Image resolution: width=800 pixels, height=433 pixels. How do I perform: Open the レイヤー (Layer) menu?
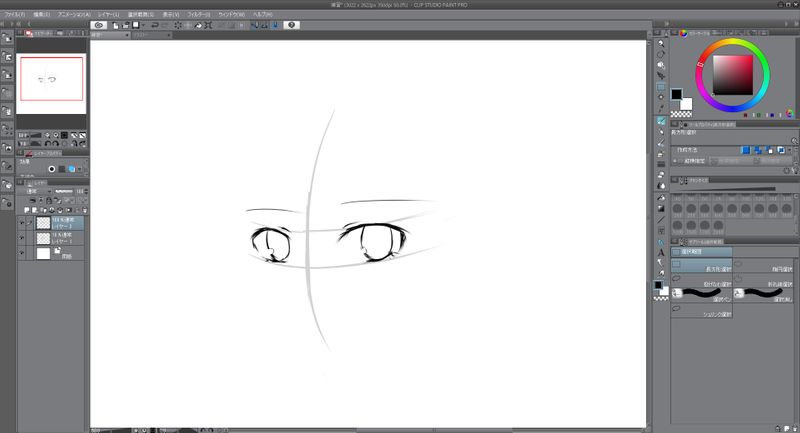[x=108, y=16]
